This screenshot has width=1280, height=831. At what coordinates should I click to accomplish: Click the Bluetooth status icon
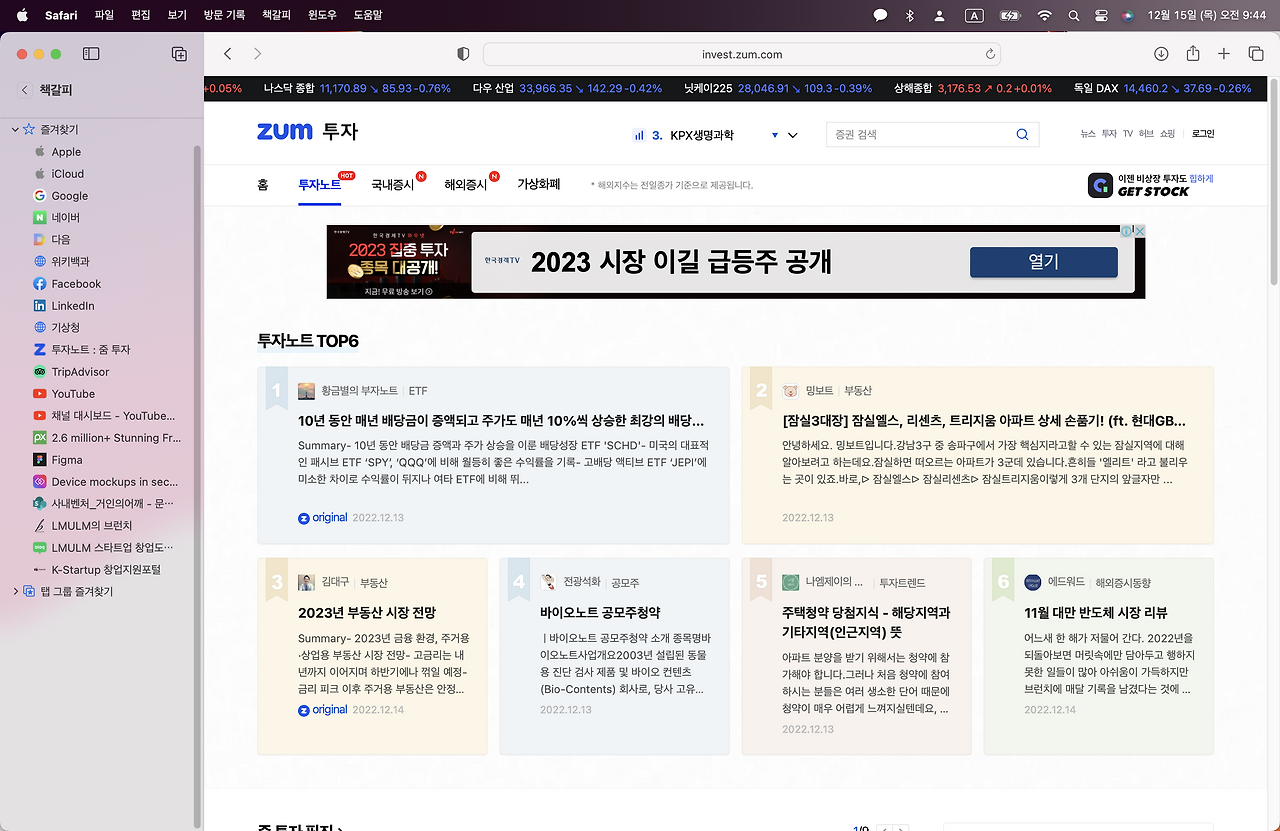click(x=910, y=16)
